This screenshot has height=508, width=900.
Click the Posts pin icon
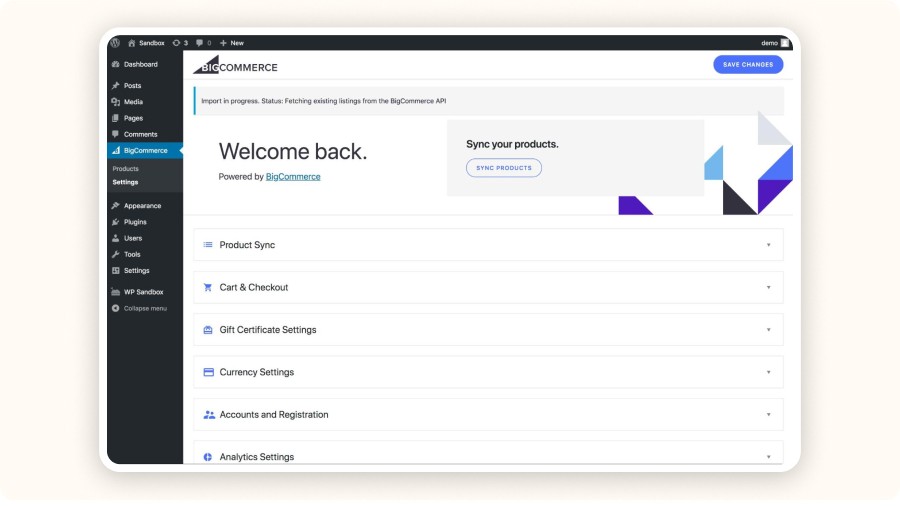click(116, 86)
